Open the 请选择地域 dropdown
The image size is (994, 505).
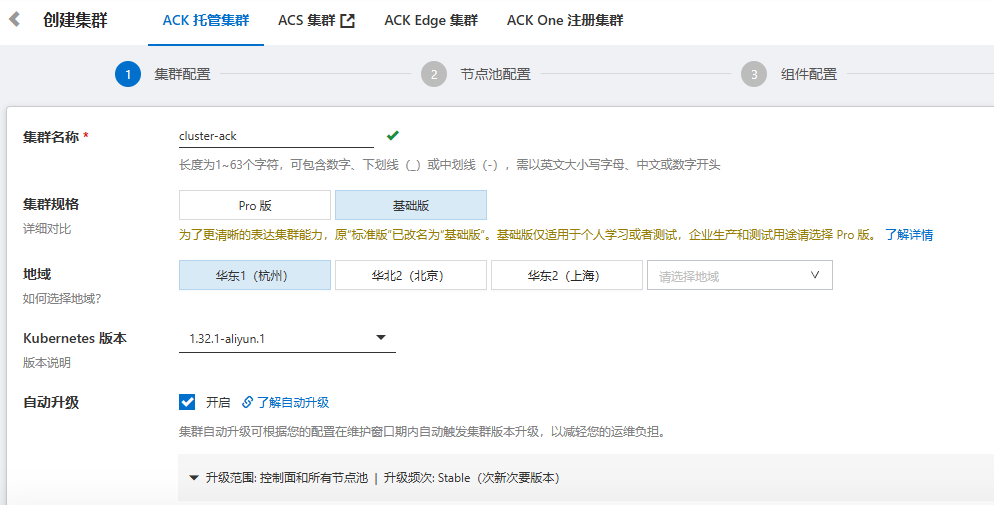coord(740,276)
